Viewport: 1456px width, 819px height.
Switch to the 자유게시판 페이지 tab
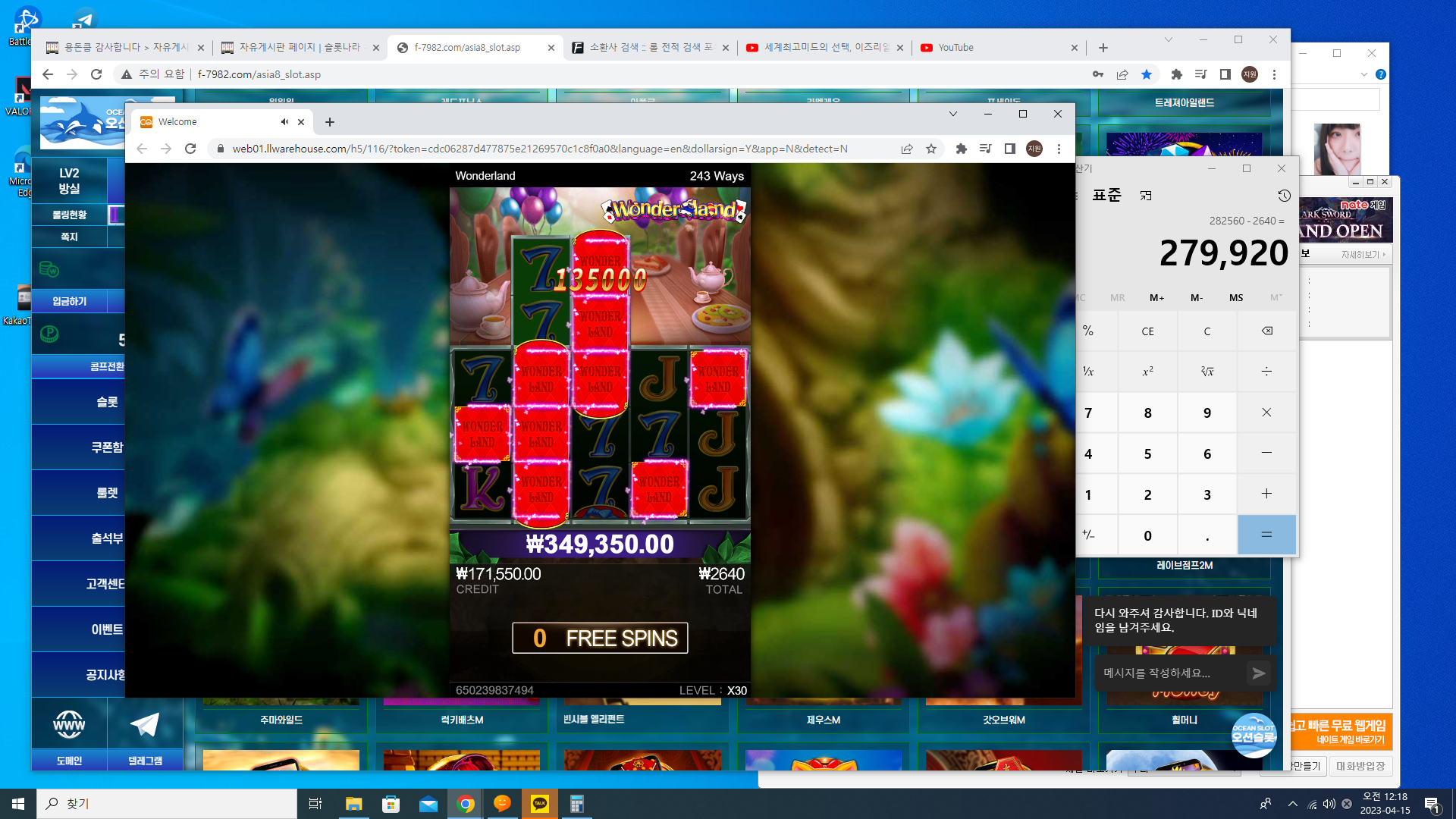click(x=299, y=48)
